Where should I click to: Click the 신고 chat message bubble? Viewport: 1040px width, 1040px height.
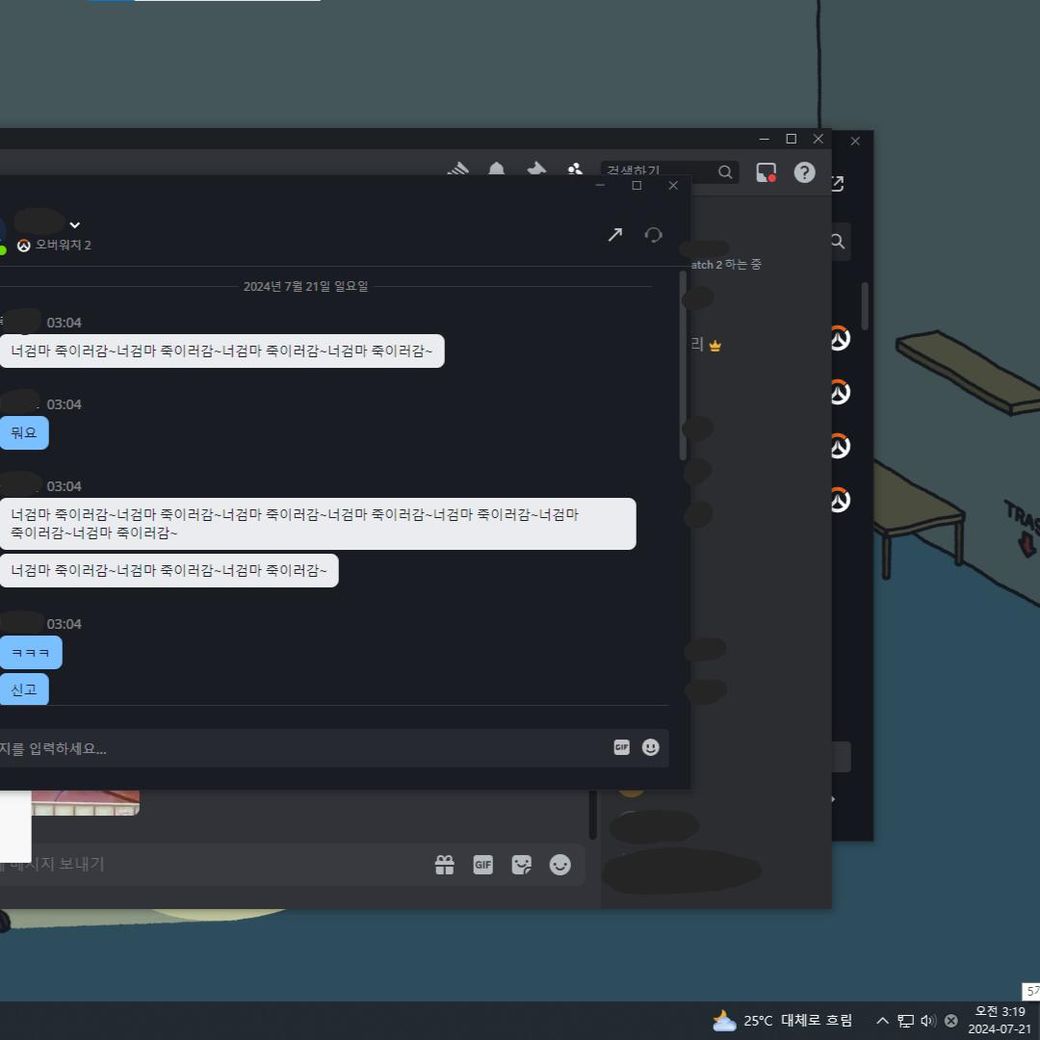pos(23,689)
